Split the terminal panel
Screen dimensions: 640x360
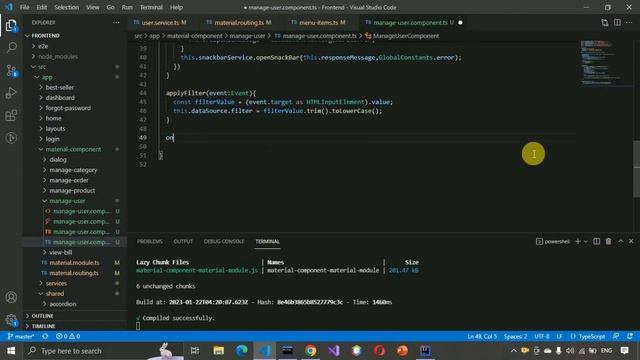[x=596, y=241]
